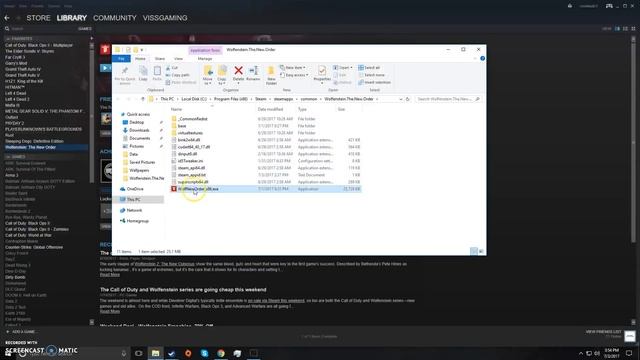Click the Explorer help question mark icon
The image size is (640, 360).
pos(482,58)
